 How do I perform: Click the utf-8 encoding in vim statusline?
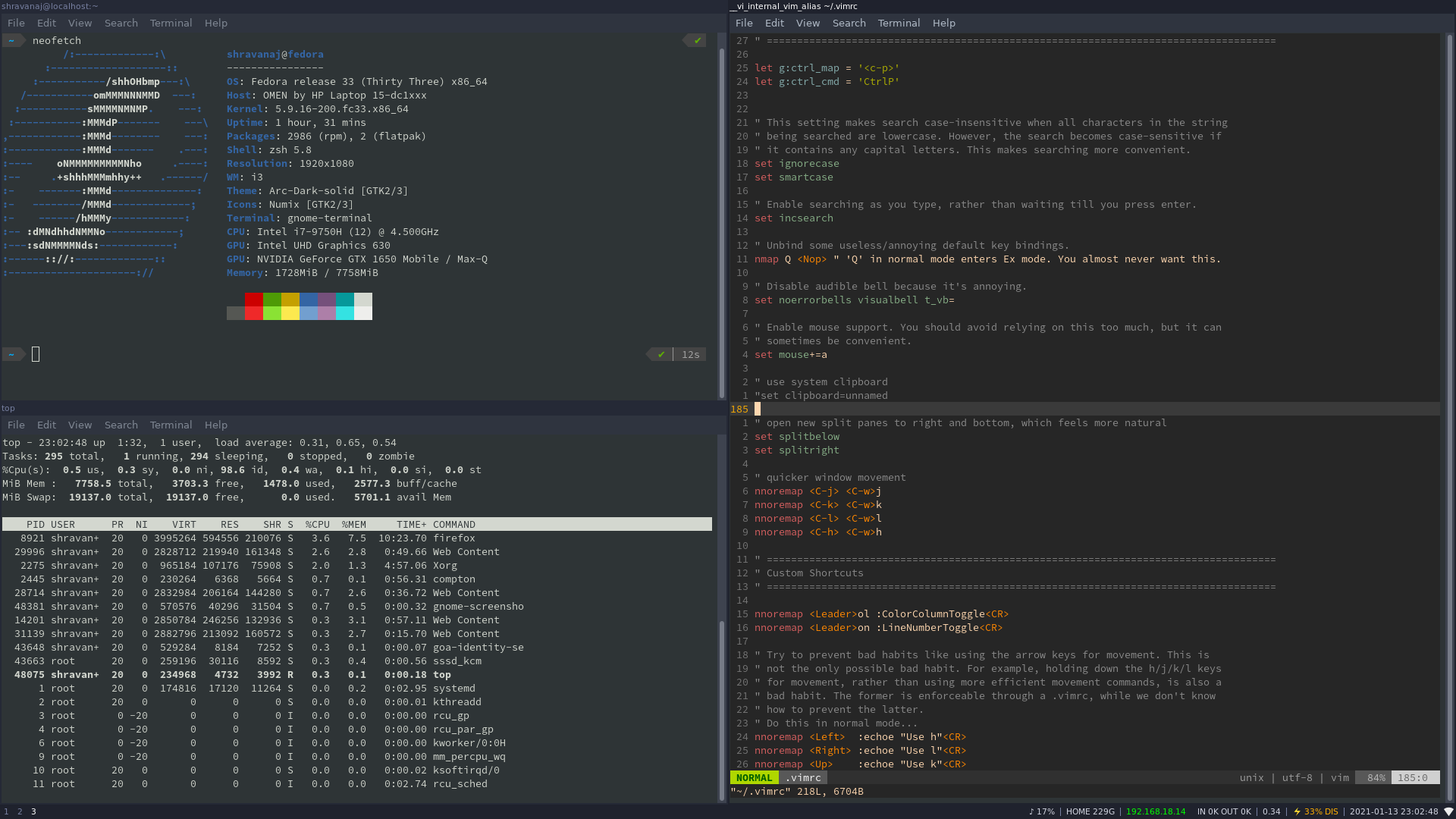1298,778
